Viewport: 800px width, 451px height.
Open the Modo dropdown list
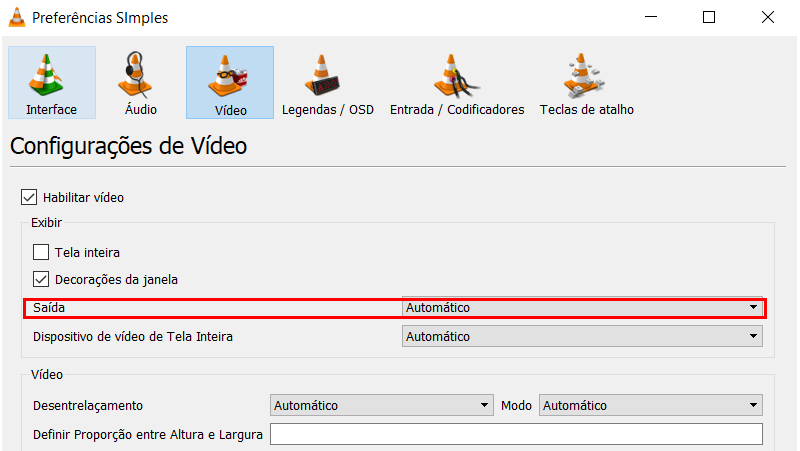[651, 405]
